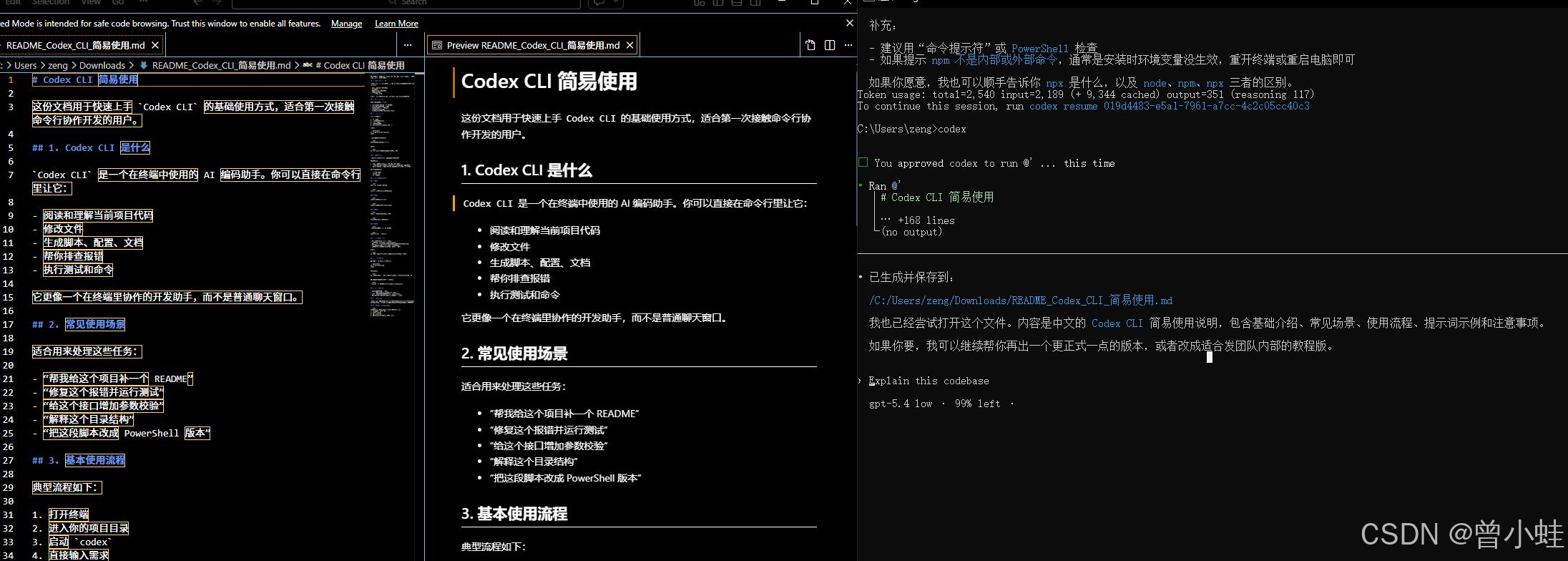Open README path link in terminal output
Viewport: 1568px width, 561px height.
tap(1021, 301)
